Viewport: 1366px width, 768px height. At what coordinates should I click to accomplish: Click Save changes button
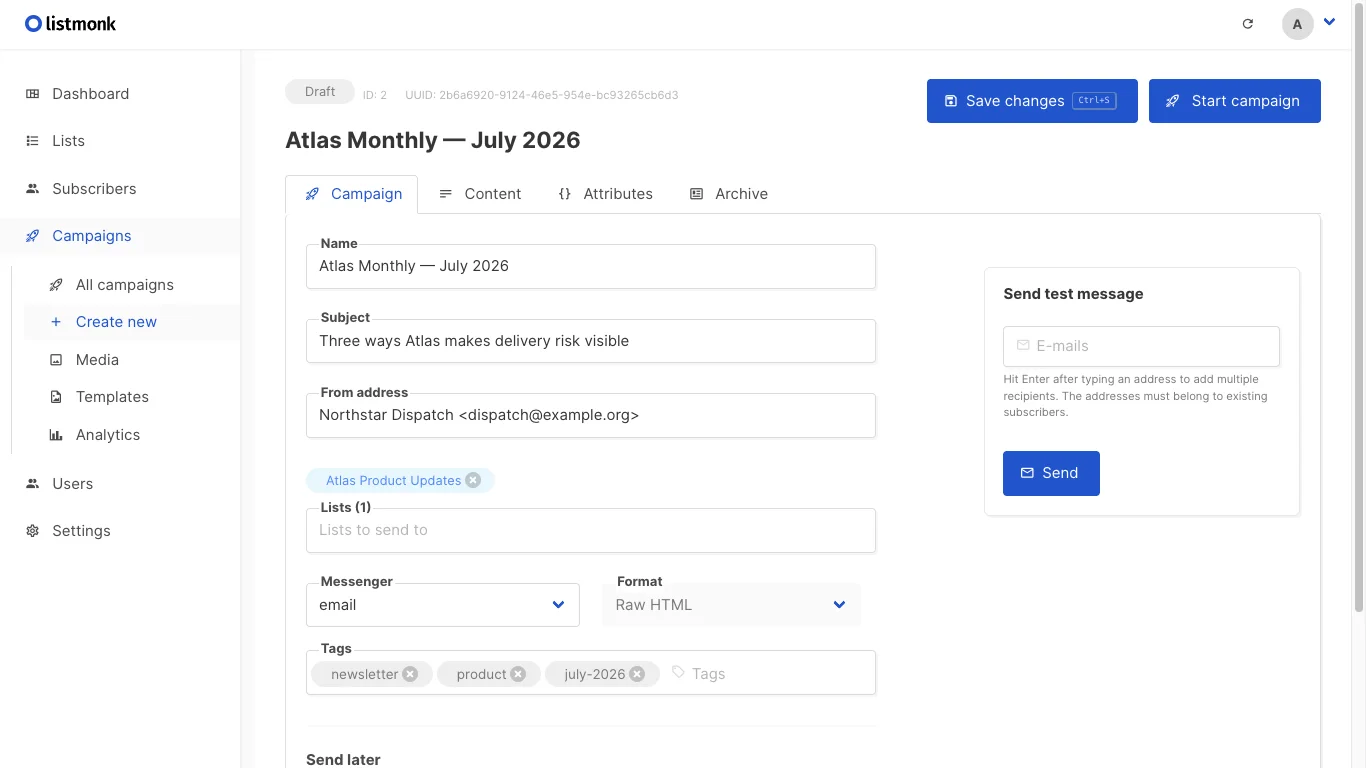tap(1032, 101)
